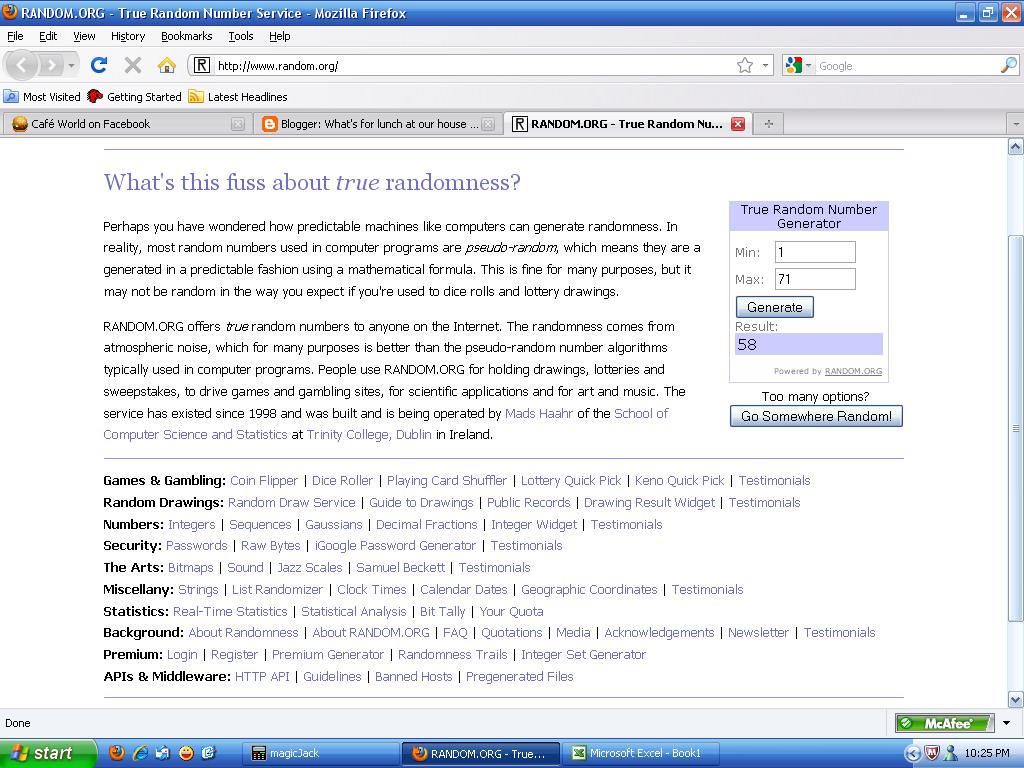
Task: Click the Google search box
Action: (x=906, y=65)
